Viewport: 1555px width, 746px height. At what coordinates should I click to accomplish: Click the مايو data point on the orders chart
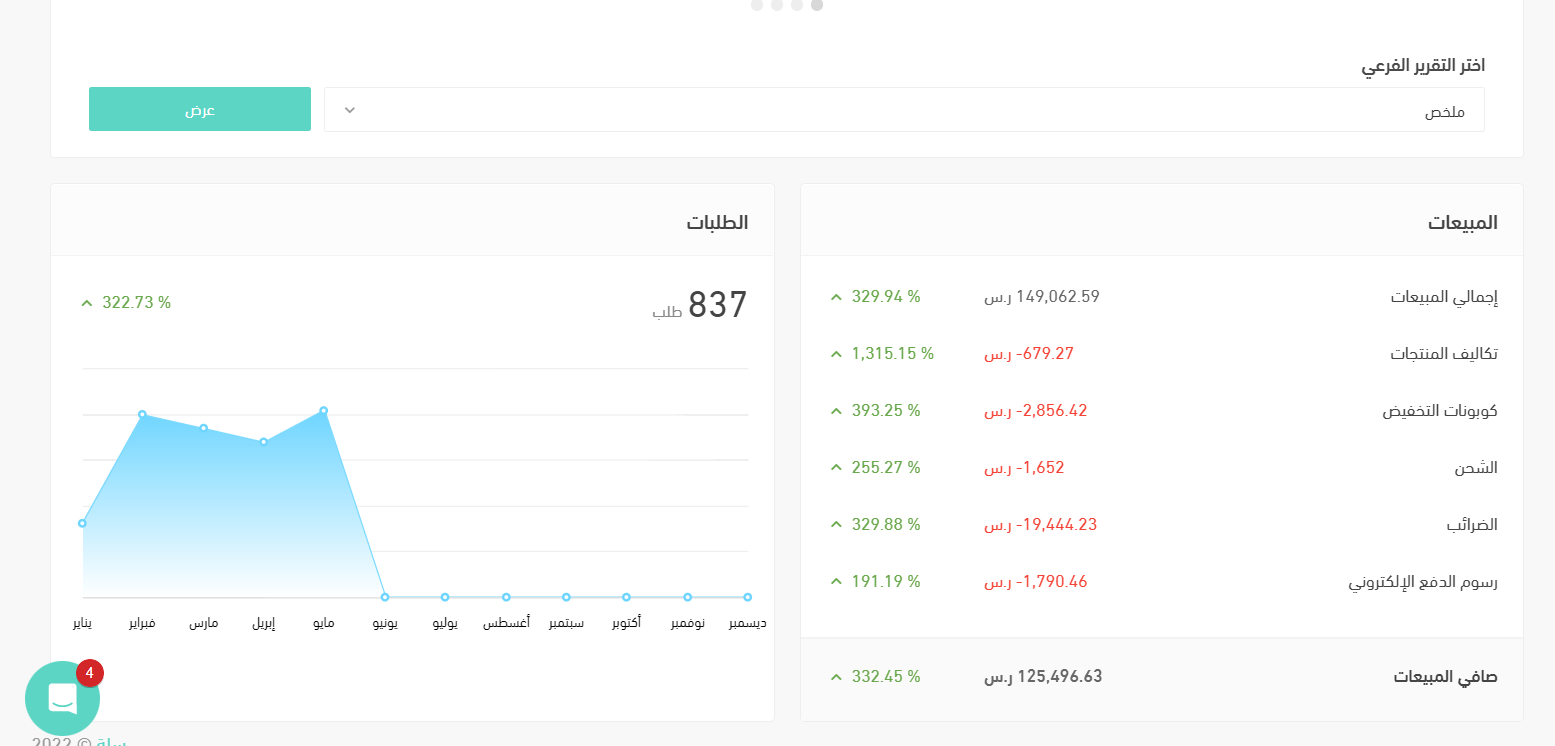click(x=324, y=411)
